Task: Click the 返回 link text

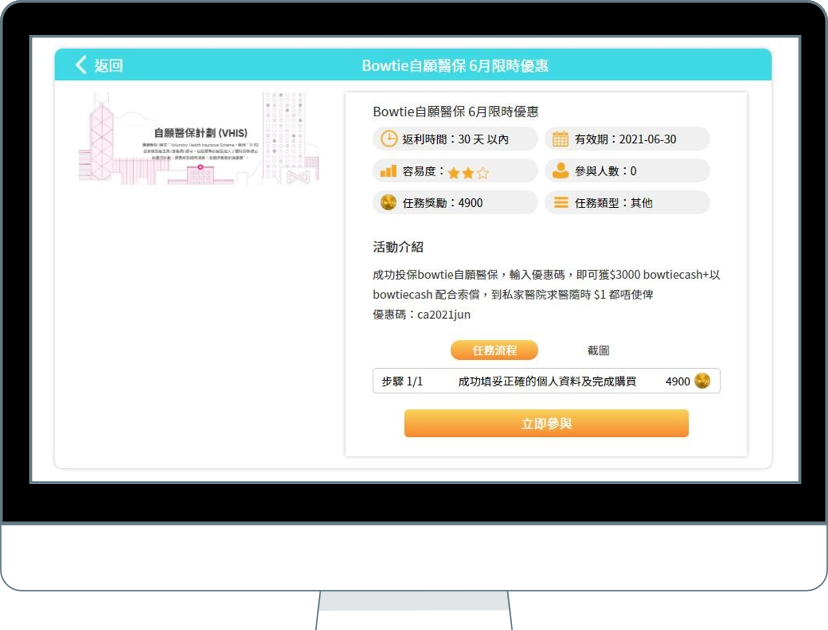Action: pos(108,65)
